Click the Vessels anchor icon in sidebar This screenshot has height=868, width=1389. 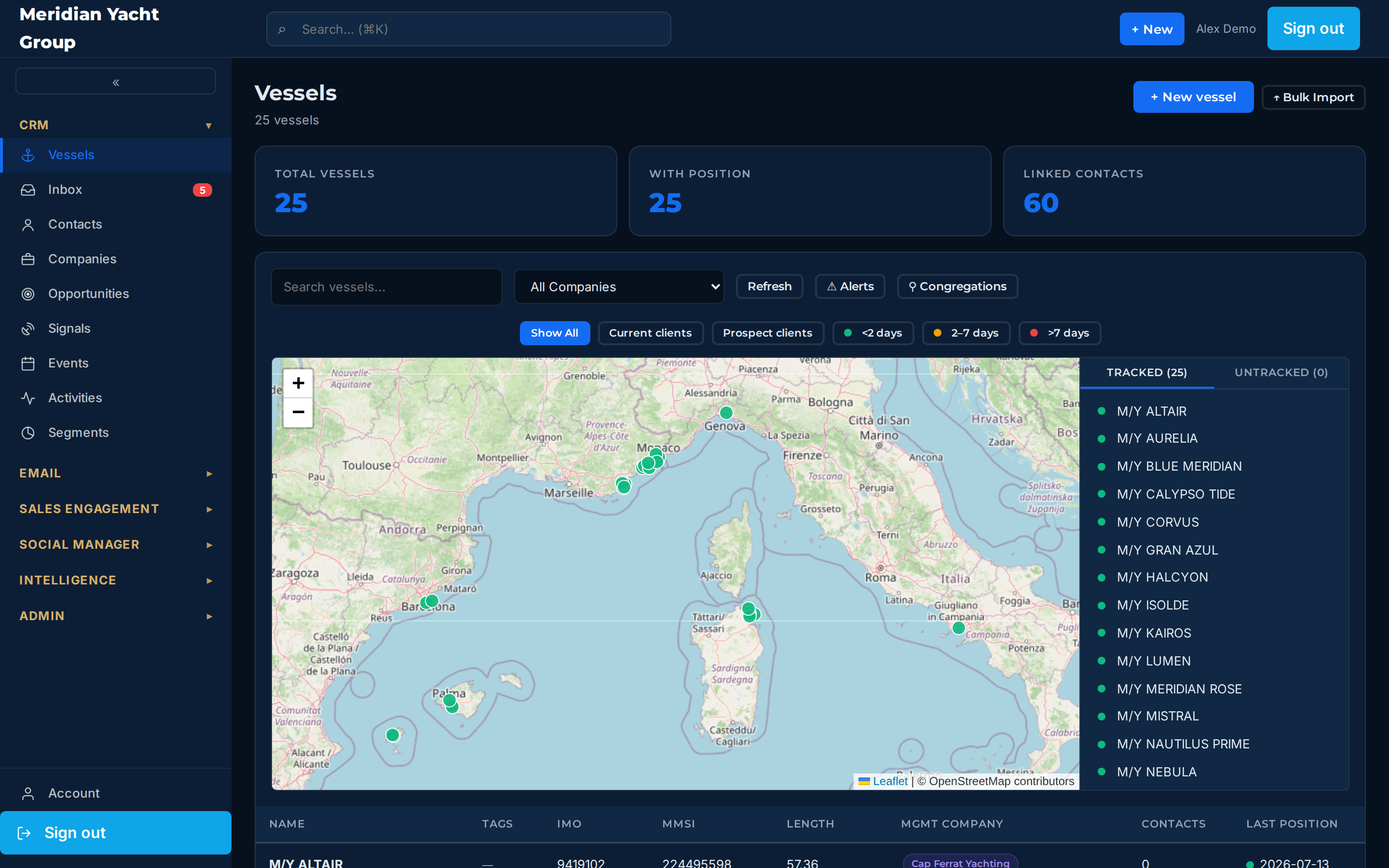[28, 155]
